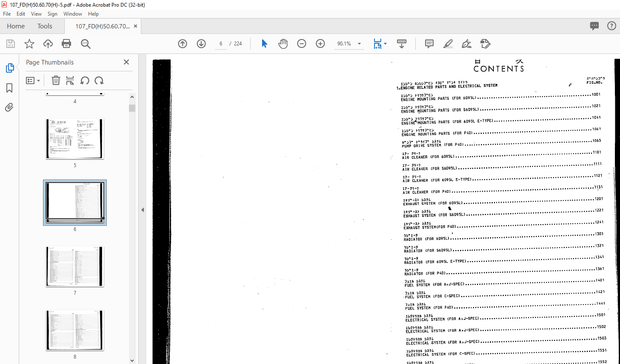Image resolution: width=620 pixels, height=364 pixels.
Task: Click the CONTENTS heading on the page
Action: coord(499,68)
